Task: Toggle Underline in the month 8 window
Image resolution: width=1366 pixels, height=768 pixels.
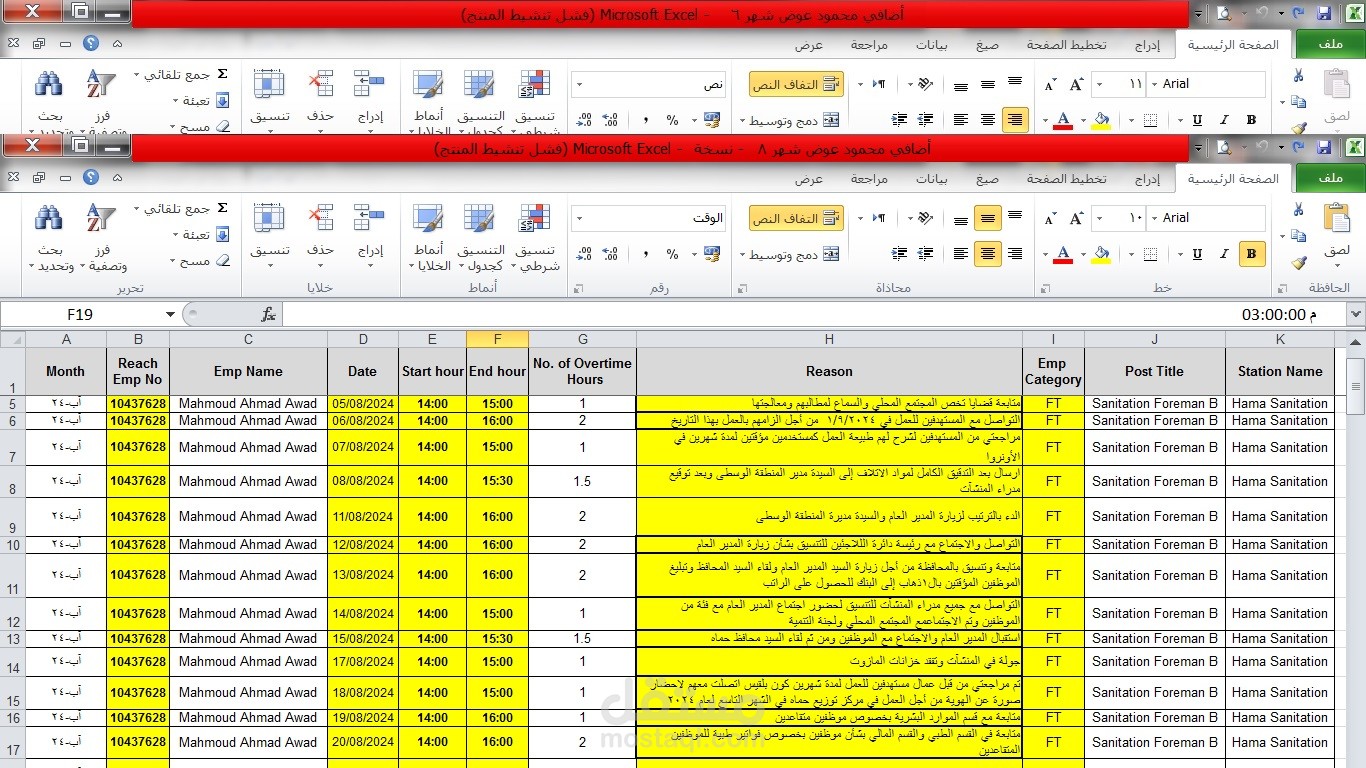Action: pyautogui.click(x=1197, y=254)
